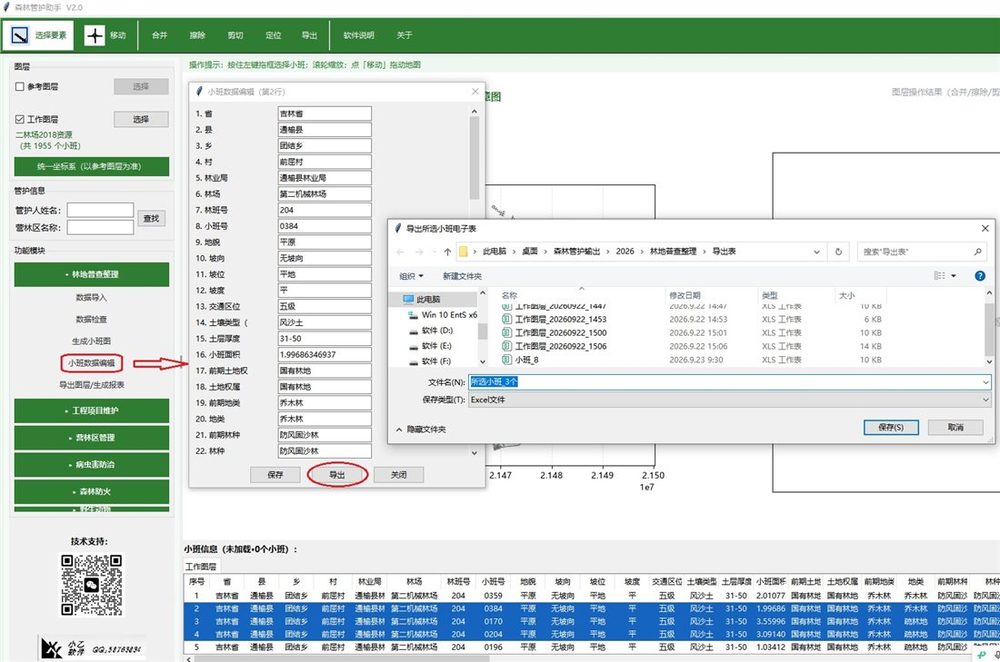
Task: Expand the 营林区管理 module section
Action: tap(92, 438)
